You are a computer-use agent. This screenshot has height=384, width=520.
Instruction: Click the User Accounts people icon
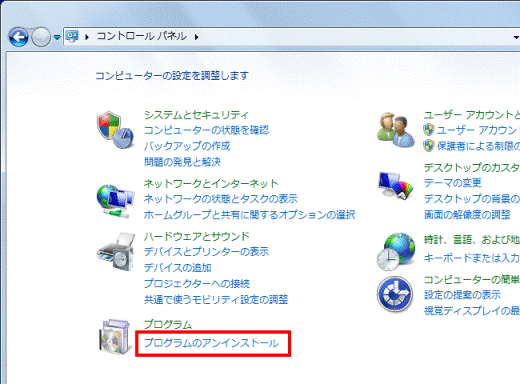[x=396, y=130]
